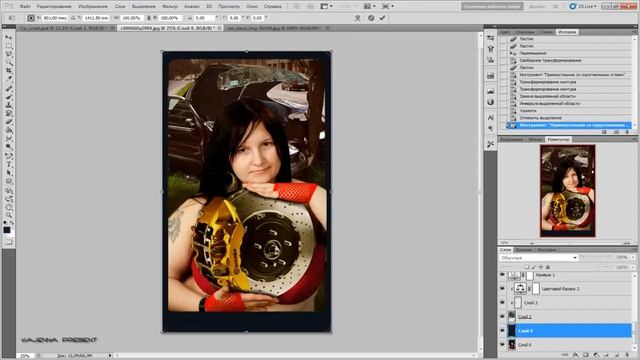Toggle lock transparent pixels
The width and height of the screenshot is (640, 360).
pyautogui.click(x=527, y=267)
